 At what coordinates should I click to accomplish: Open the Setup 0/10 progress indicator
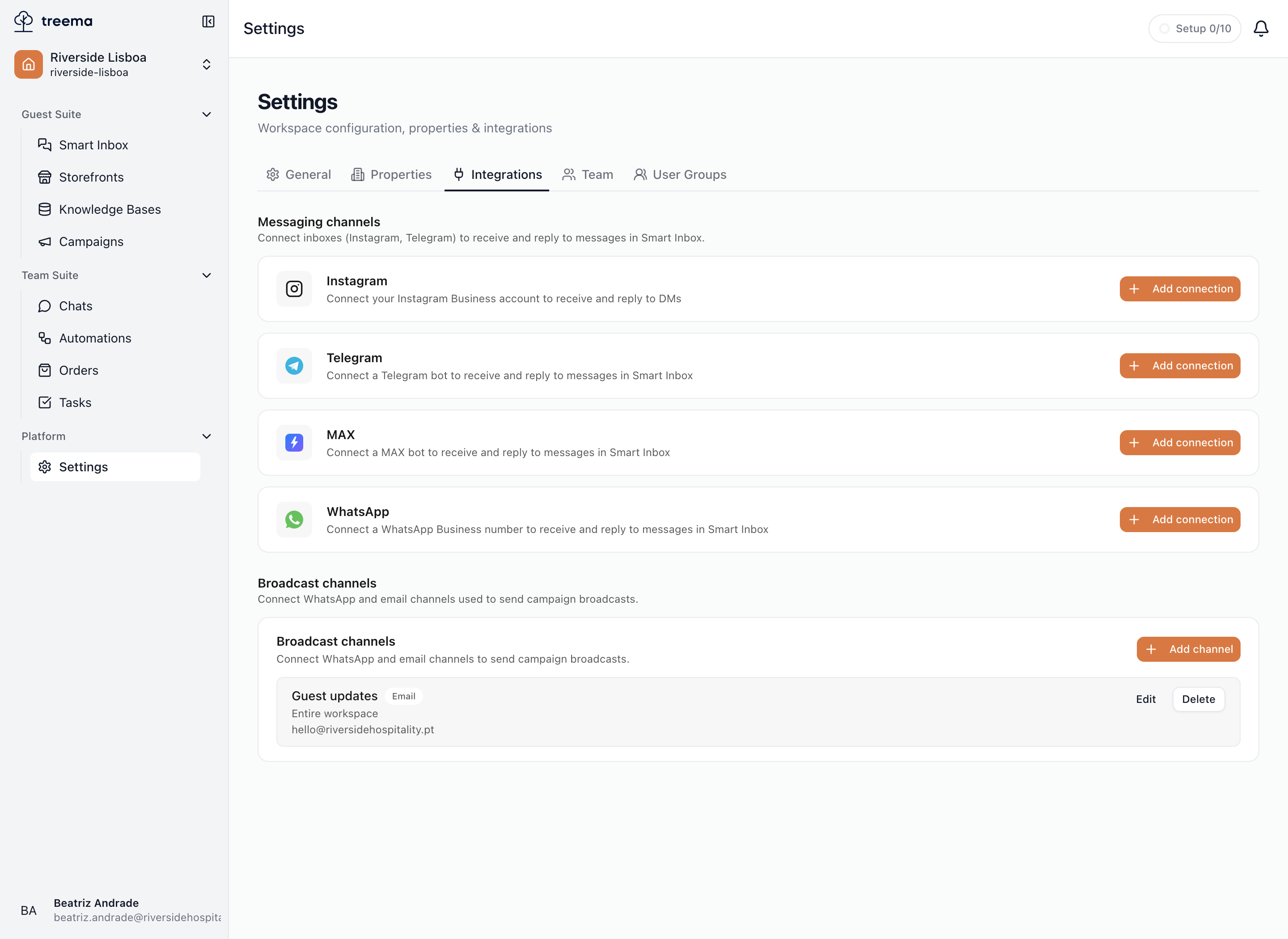(x=1195, y=29)
